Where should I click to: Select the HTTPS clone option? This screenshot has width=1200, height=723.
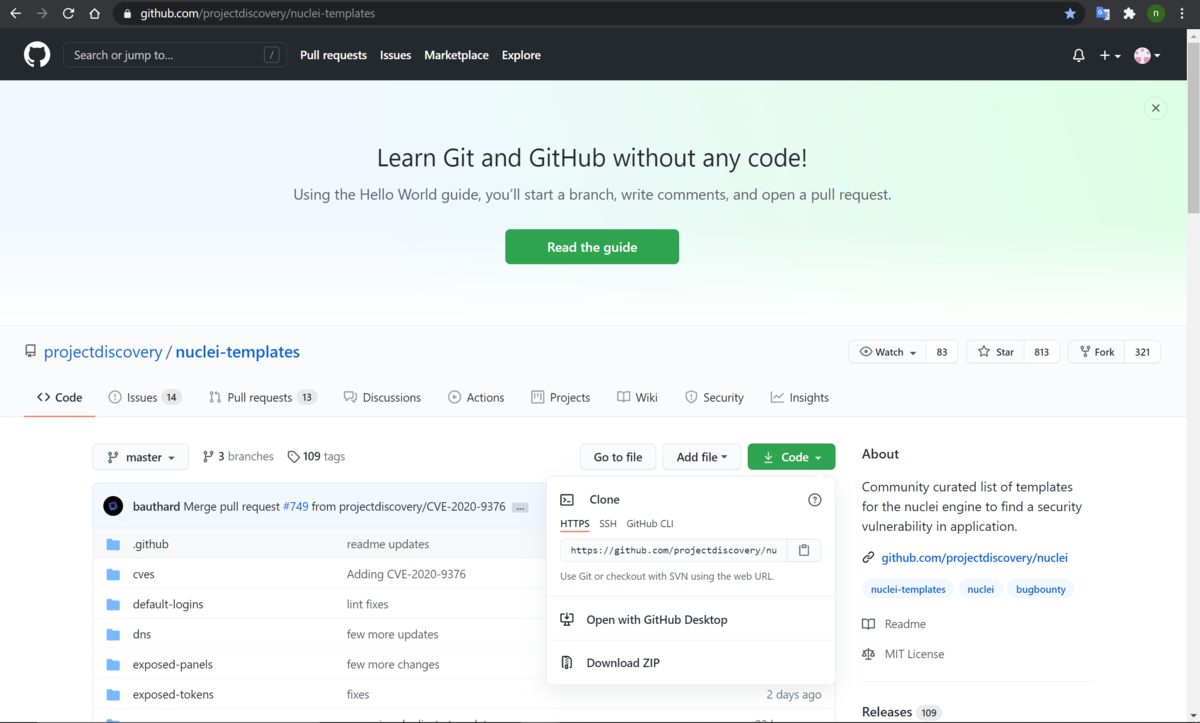click(x=574, y=524)
